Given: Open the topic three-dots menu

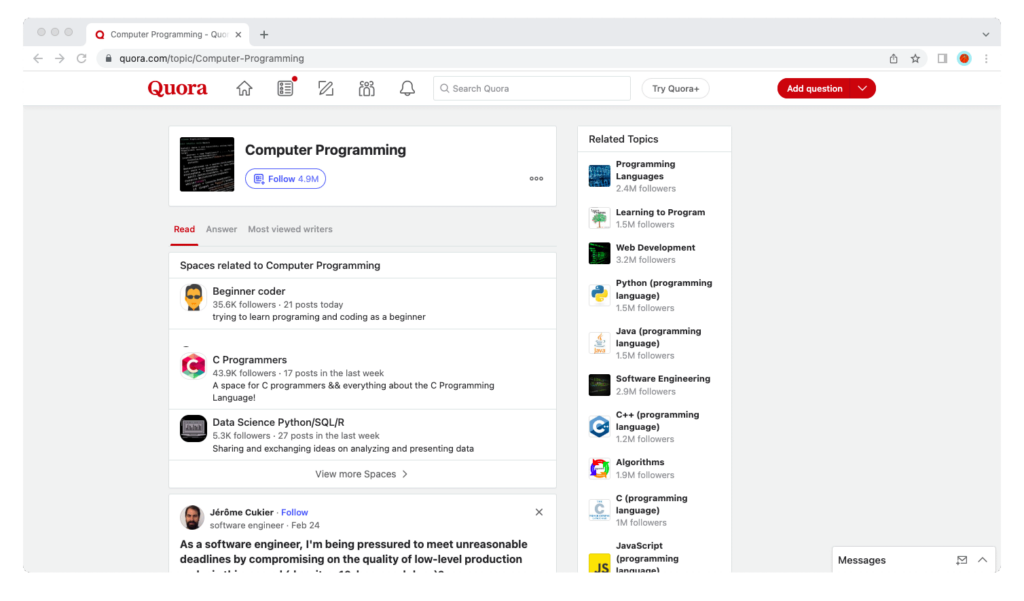Looking at the screenshot, I should coord(536,178).
